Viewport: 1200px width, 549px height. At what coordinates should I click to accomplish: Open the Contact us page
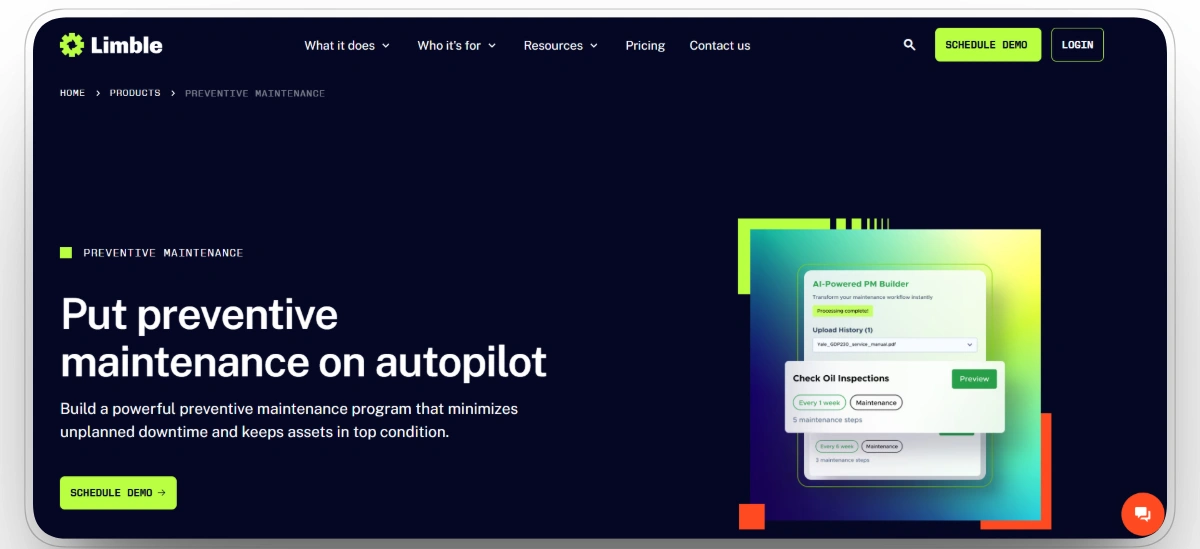point(720,45)
